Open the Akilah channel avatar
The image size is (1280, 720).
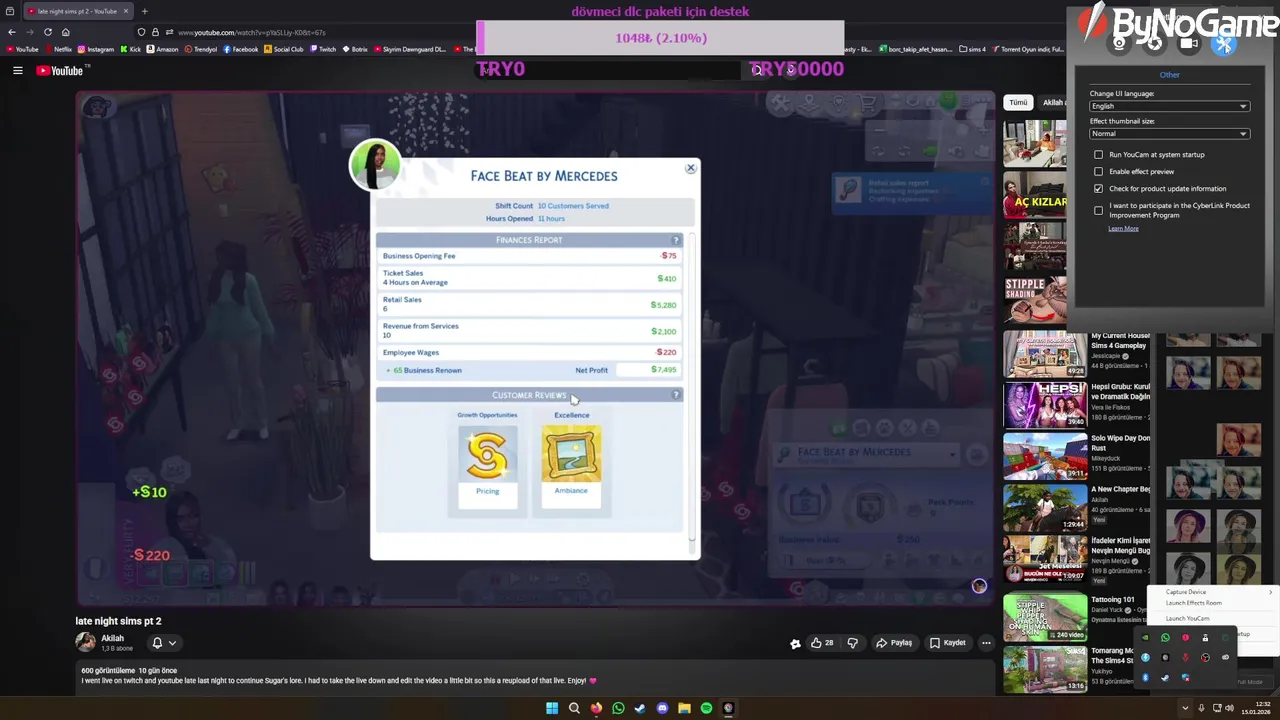click(85, 642)
